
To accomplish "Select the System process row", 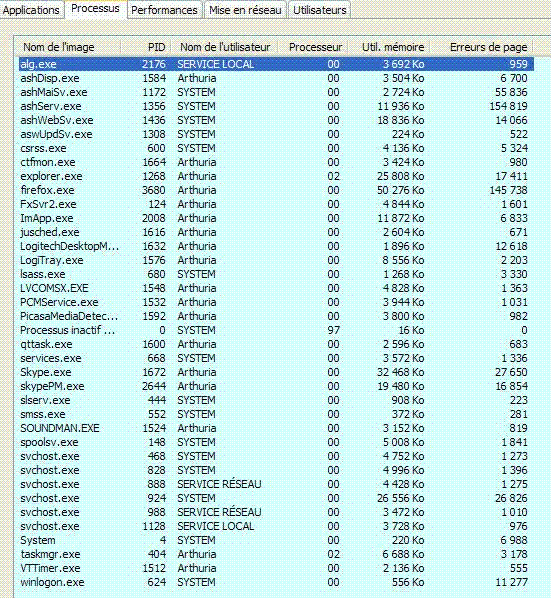I will pos(276,540).
